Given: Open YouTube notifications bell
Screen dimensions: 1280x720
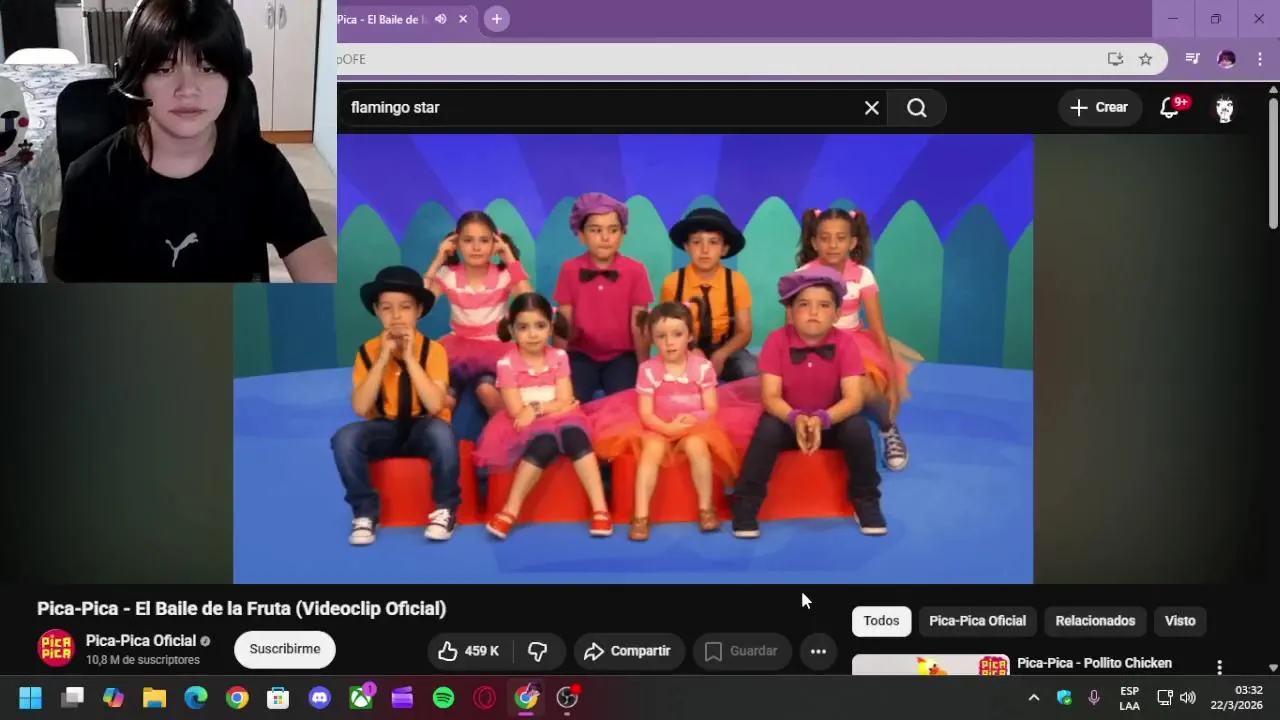Looking at the screenshot, I should (1169, 108).
